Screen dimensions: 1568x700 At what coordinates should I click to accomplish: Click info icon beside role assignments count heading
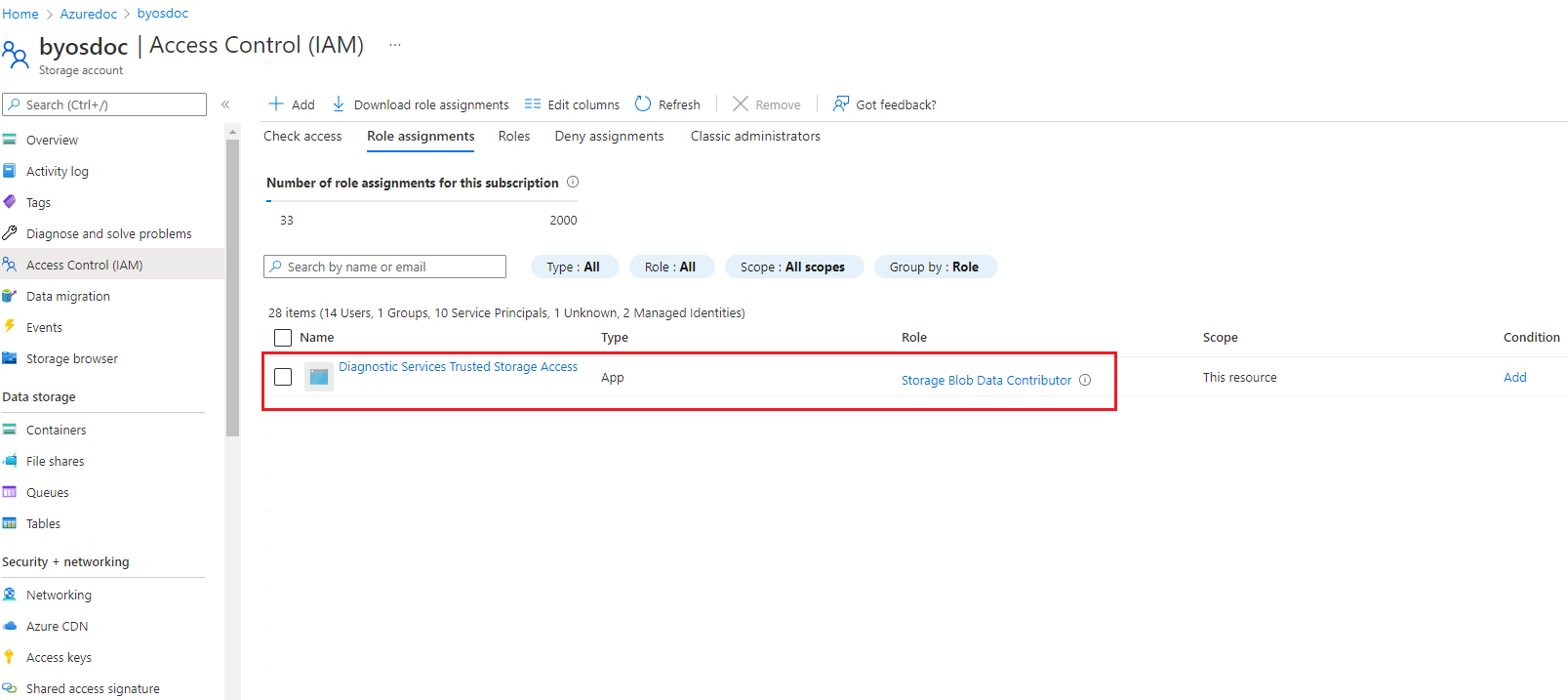pos(573,183)
